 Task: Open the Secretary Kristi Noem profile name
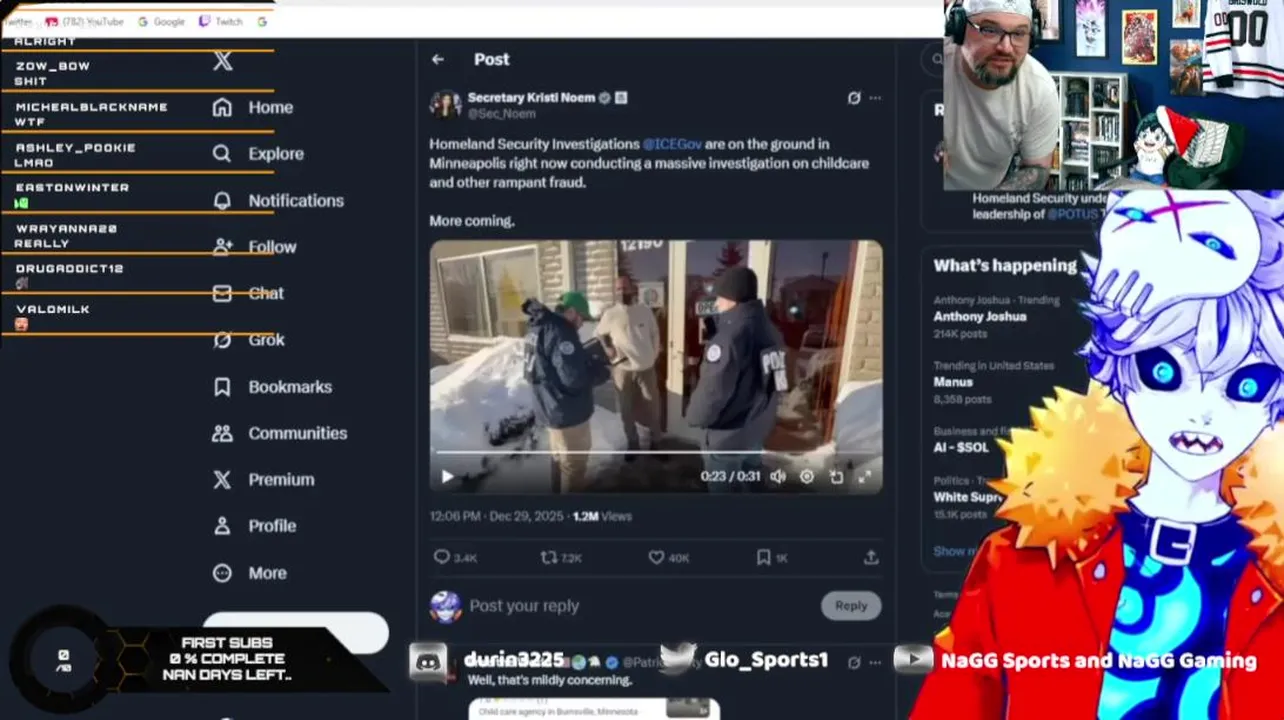[x=531, y=97]
